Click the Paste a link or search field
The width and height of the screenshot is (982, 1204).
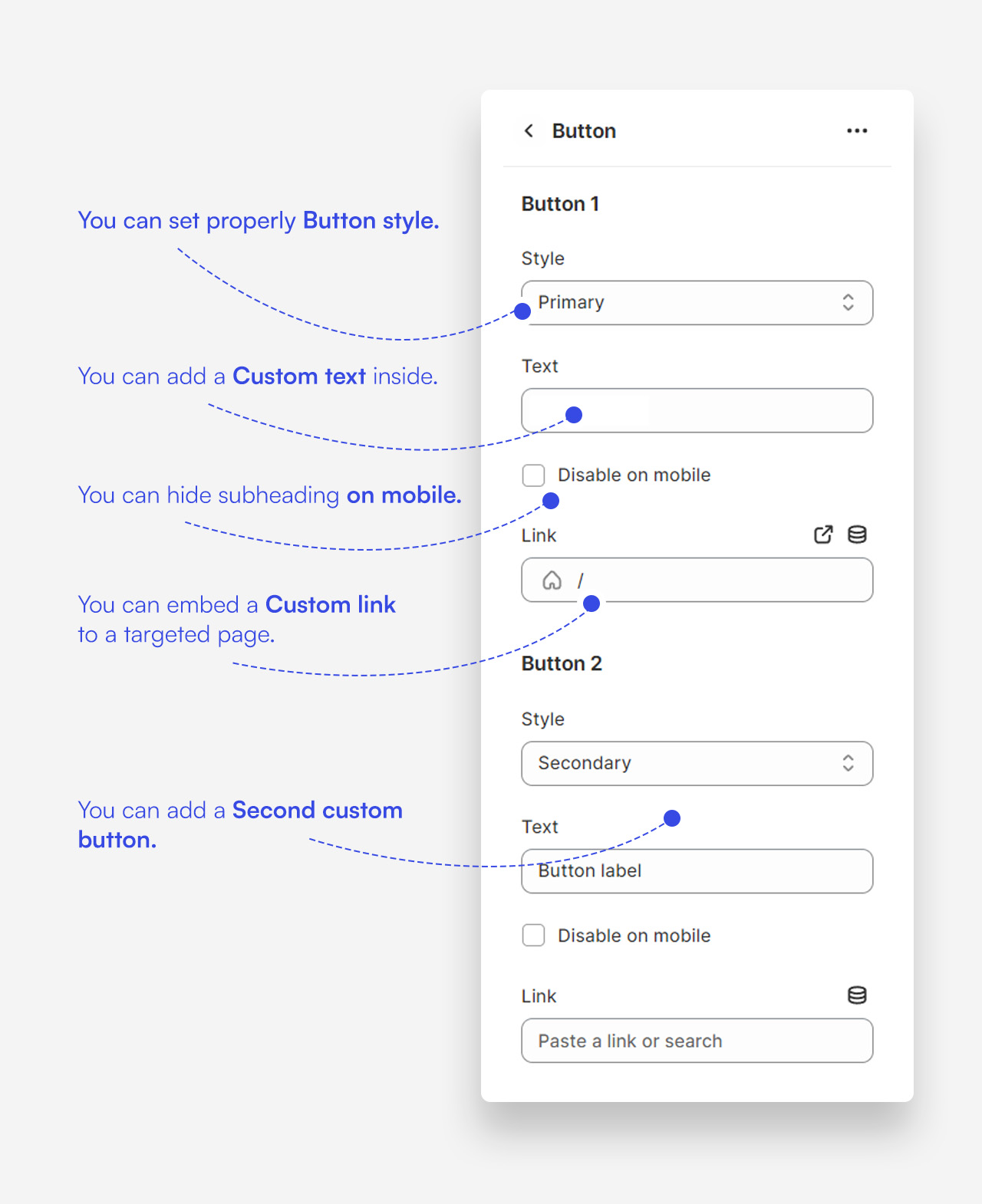pyautogui.click(x=697, y=1041)
